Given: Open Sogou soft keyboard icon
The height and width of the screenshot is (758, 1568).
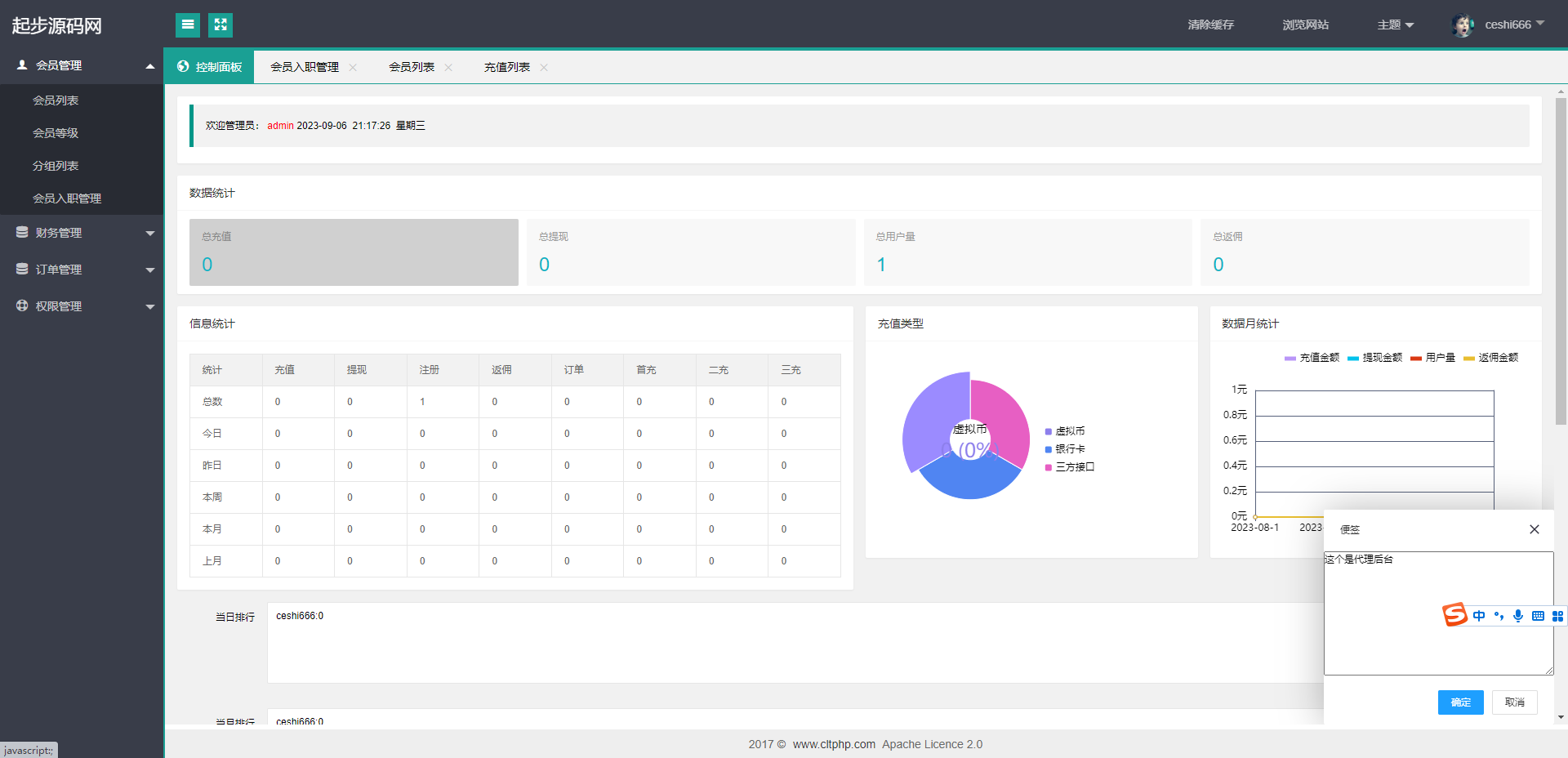Looking at the screenshot, I should (x=1538, y=616).
